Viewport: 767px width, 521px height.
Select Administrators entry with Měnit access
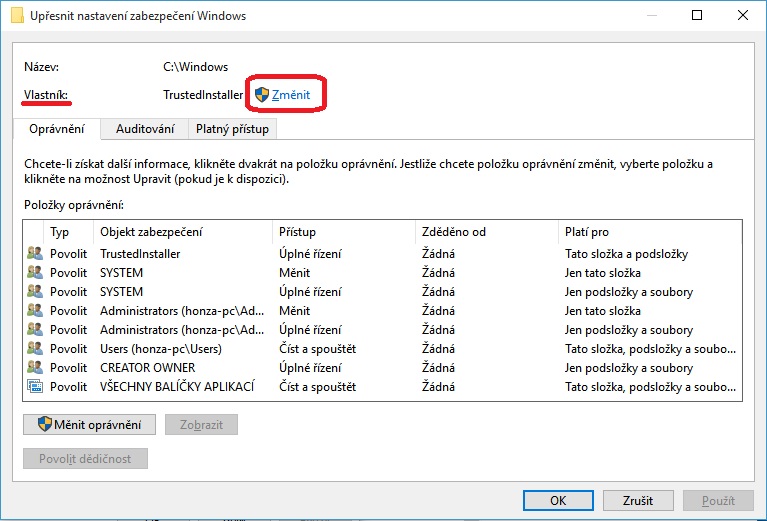[x=383, y=311]
